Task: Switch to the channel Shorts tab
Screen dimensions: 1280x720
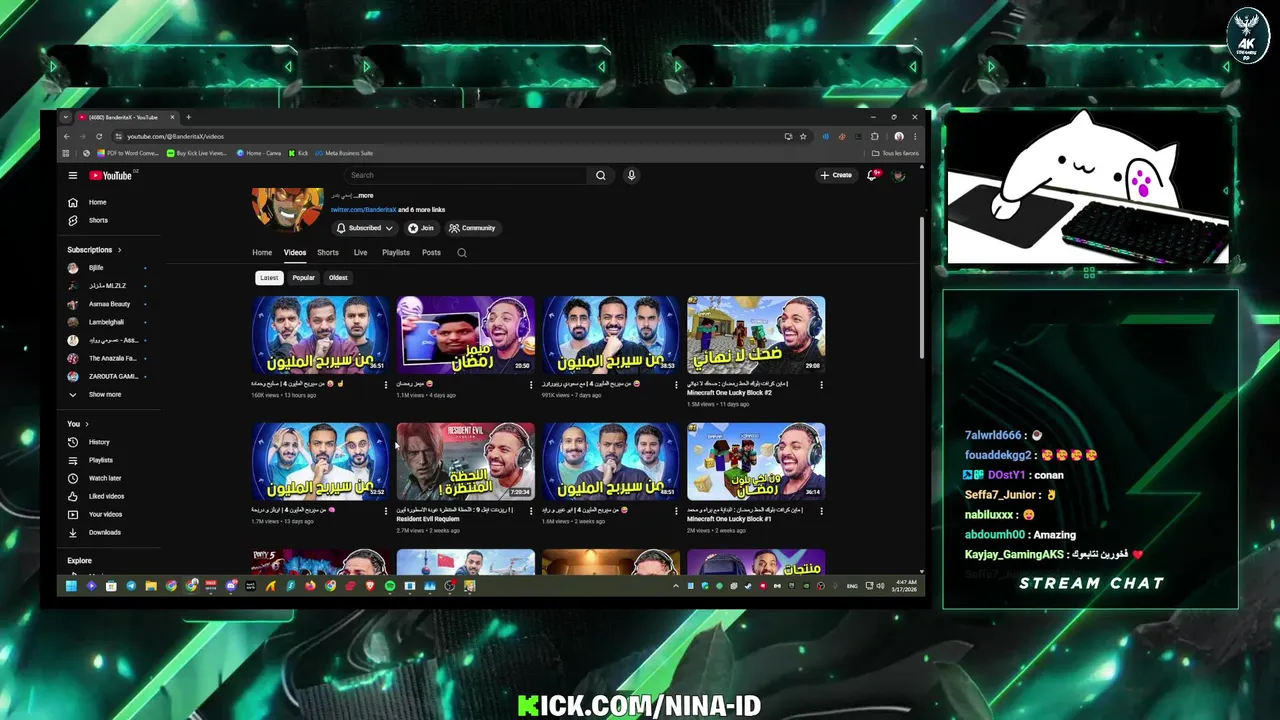Action: (x=328, y=253)
